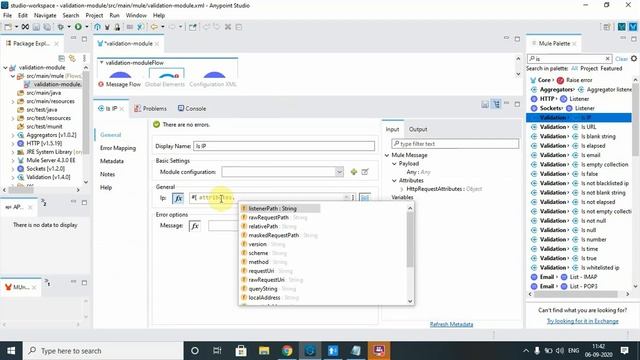The width and height of the screenshot is (640, 360).
Task: Collapse validation-module project in Package Explorer
Action: pos(5,68)
